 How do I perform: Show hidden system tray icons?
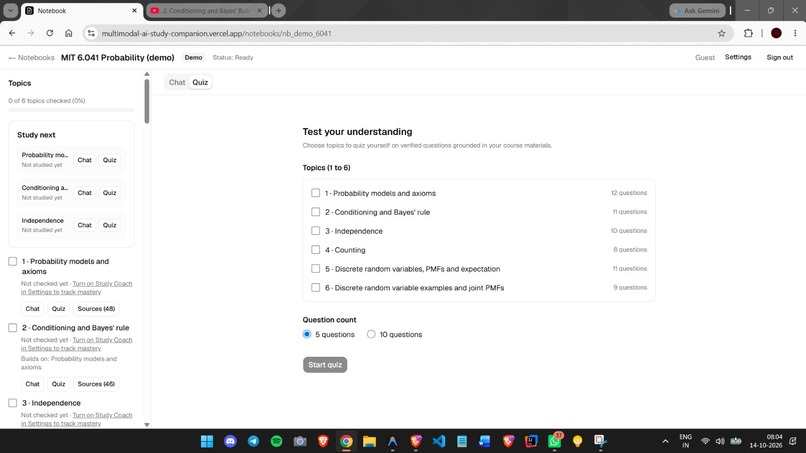tap(665, 441)
